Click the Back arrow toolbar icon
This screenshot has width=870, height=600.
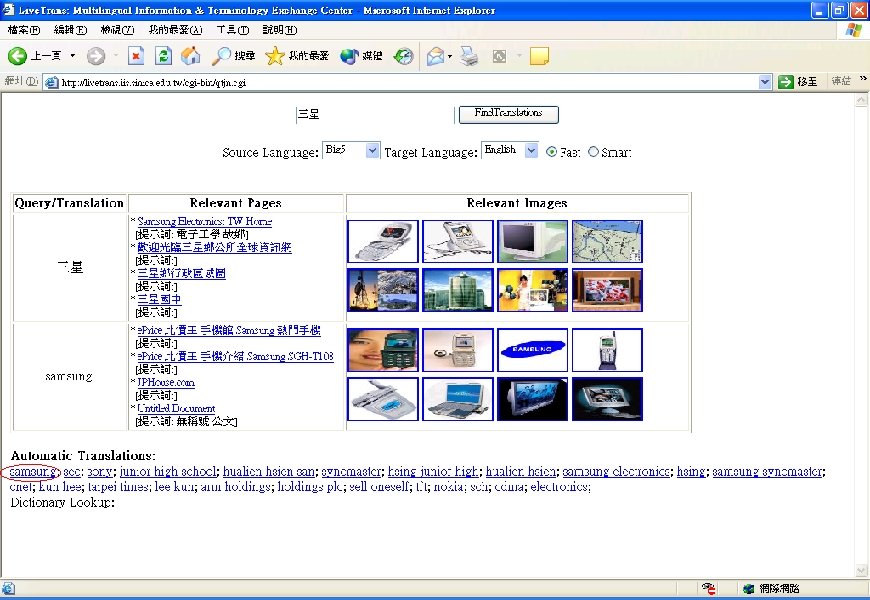pos(17,56)
